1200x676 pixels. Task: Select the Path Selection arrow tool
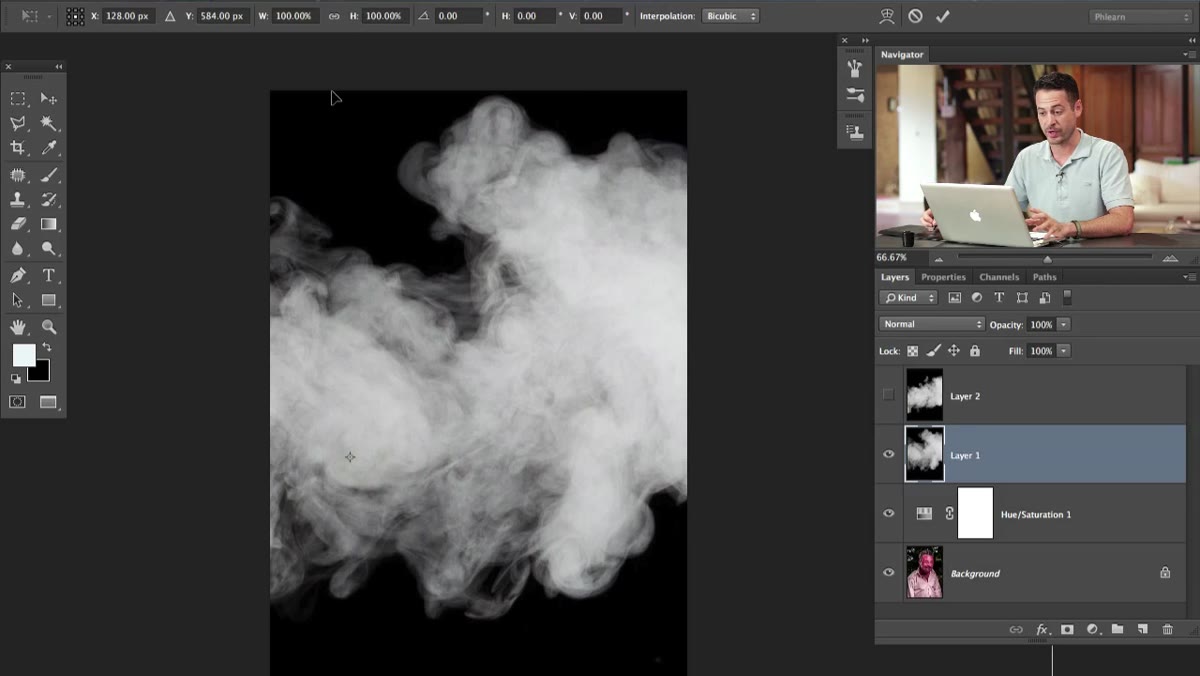pos(18,300)
